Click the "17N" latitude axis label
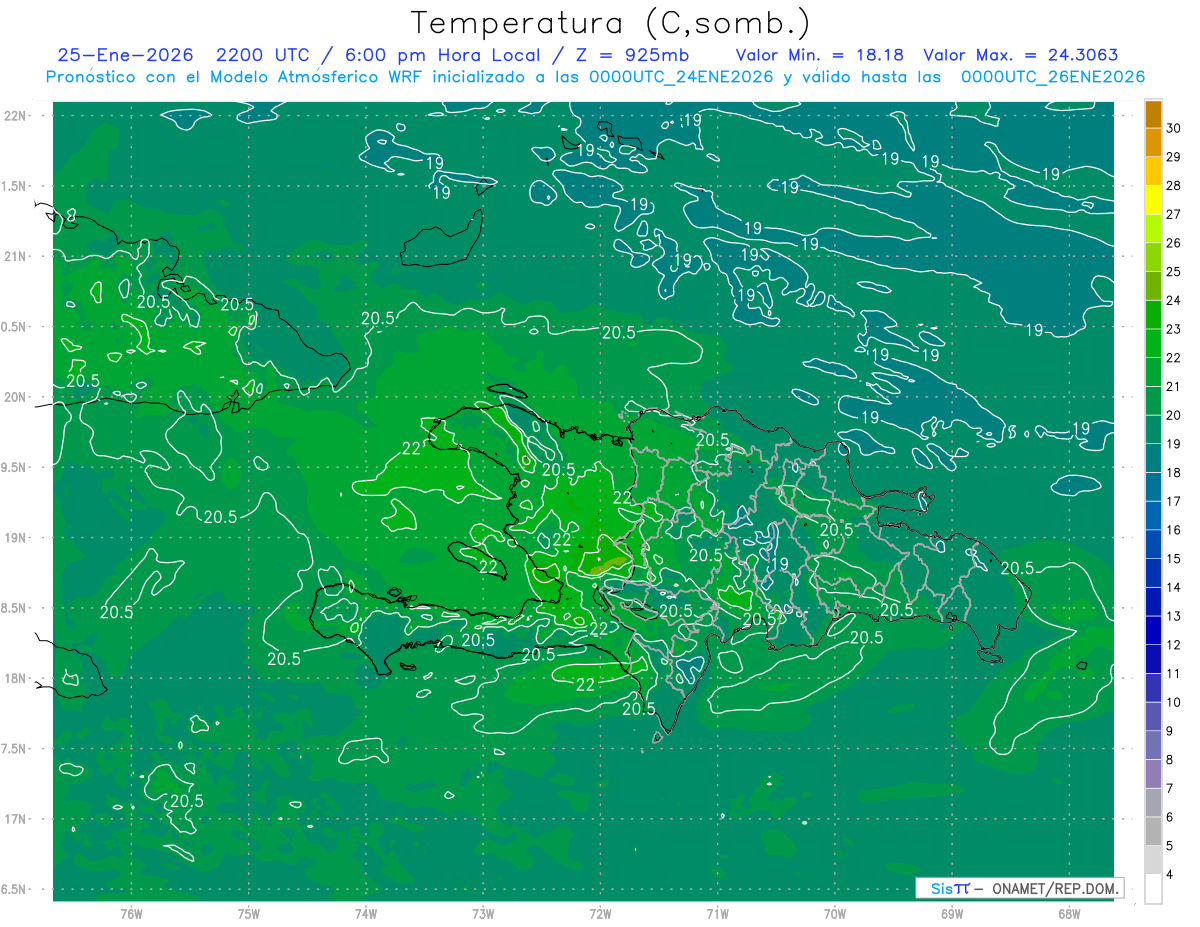Screen dimensions: 1200x927 [16, 819]
